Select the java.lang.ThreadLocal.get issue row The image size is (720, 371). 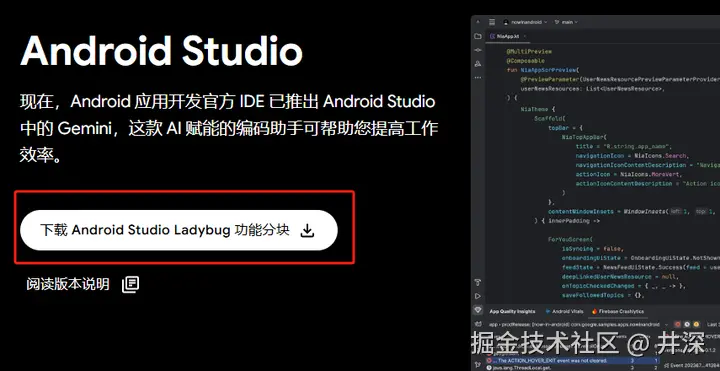click(572, 368)
